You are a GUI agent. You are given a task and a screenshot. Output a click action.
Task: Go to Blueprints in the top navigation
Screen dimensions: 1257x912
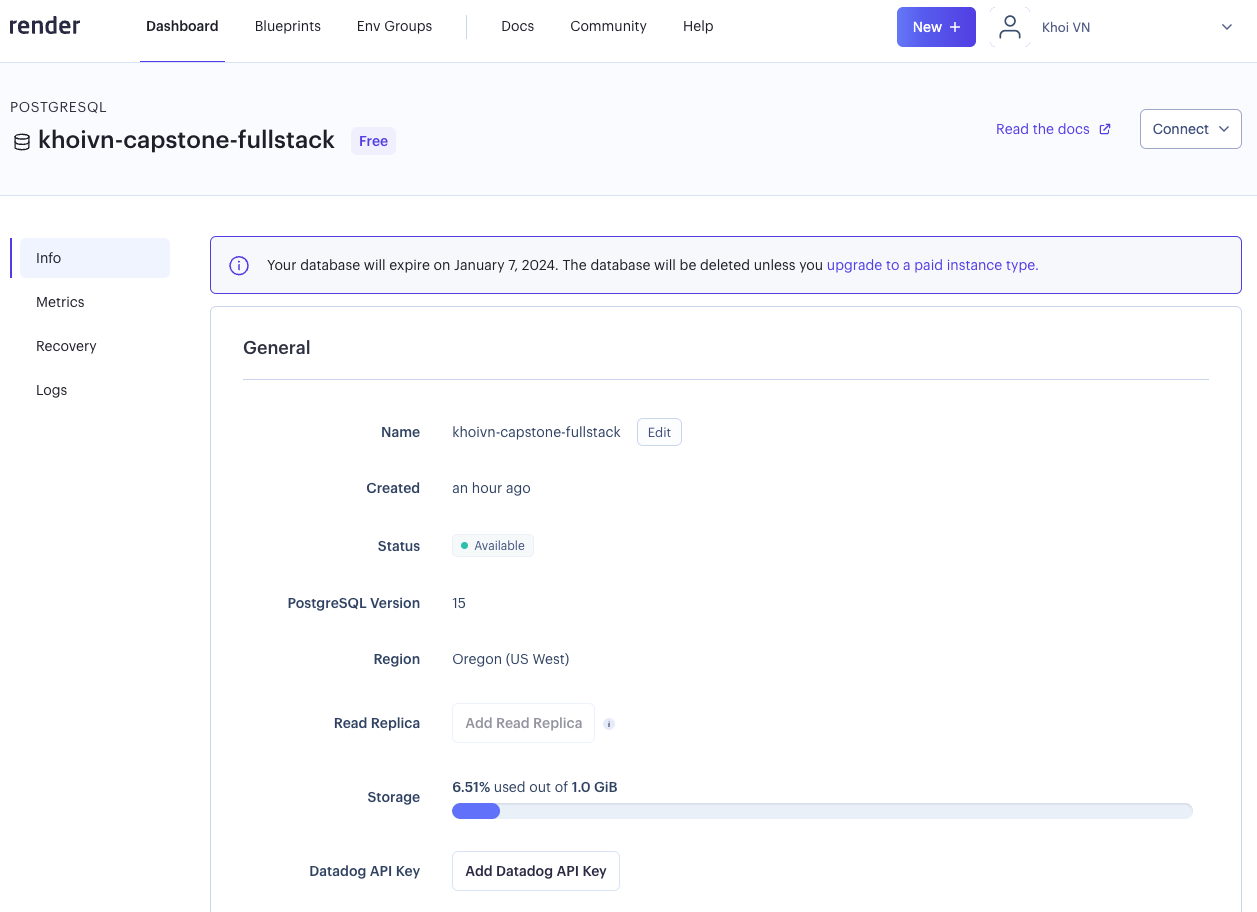coord(288,26)
